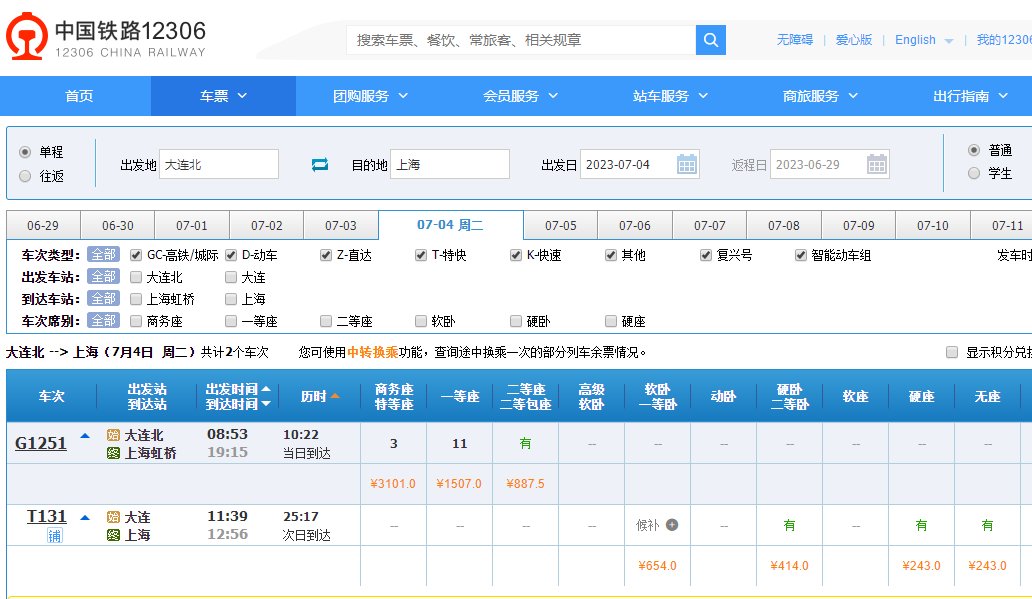The height and width of the screenshot is (599, 1032).
Task: Select the 07-05 date tab
Action: point(561,225)
